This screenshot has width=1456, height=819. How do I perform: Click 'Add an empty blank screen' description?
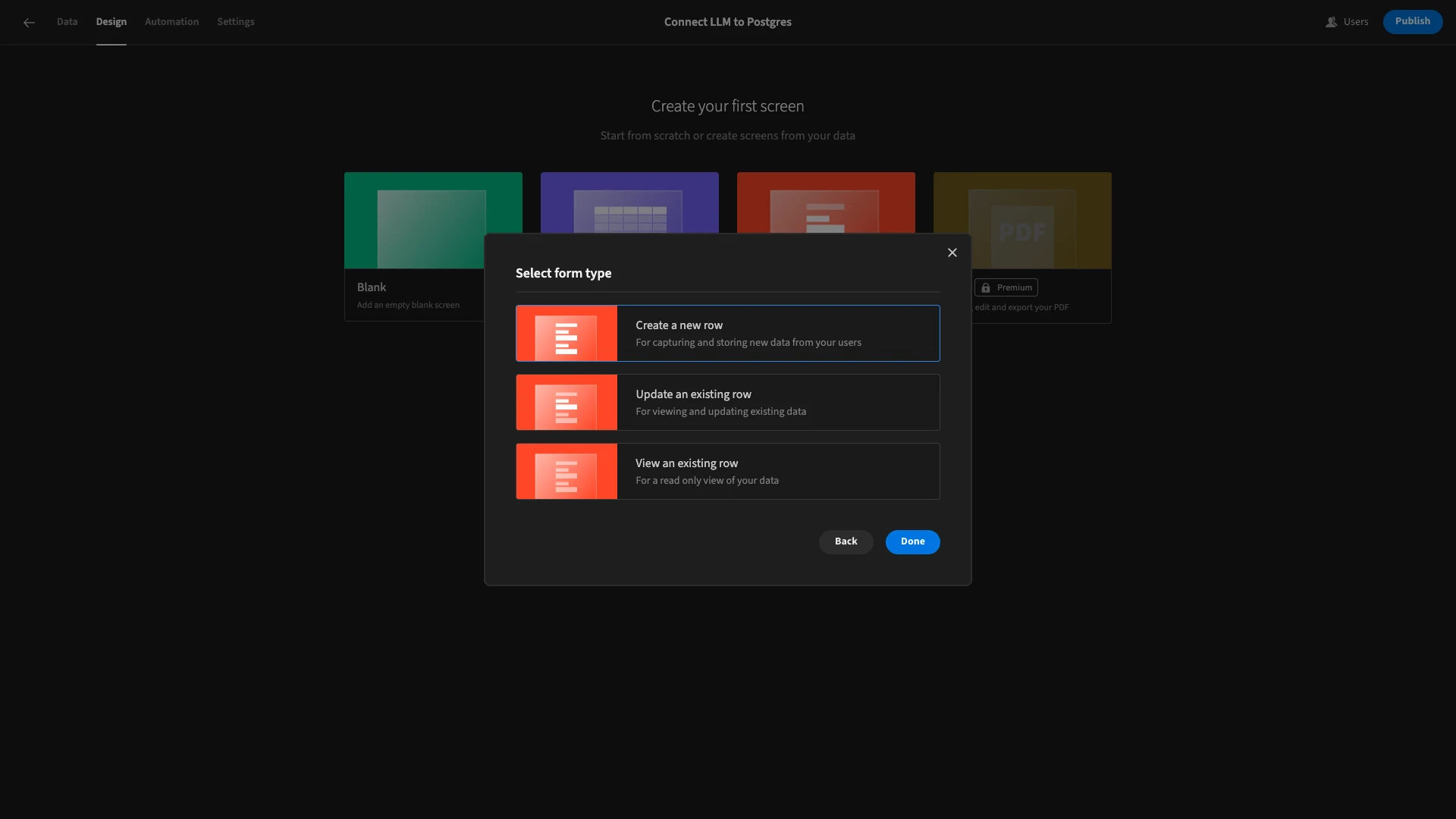408,305
